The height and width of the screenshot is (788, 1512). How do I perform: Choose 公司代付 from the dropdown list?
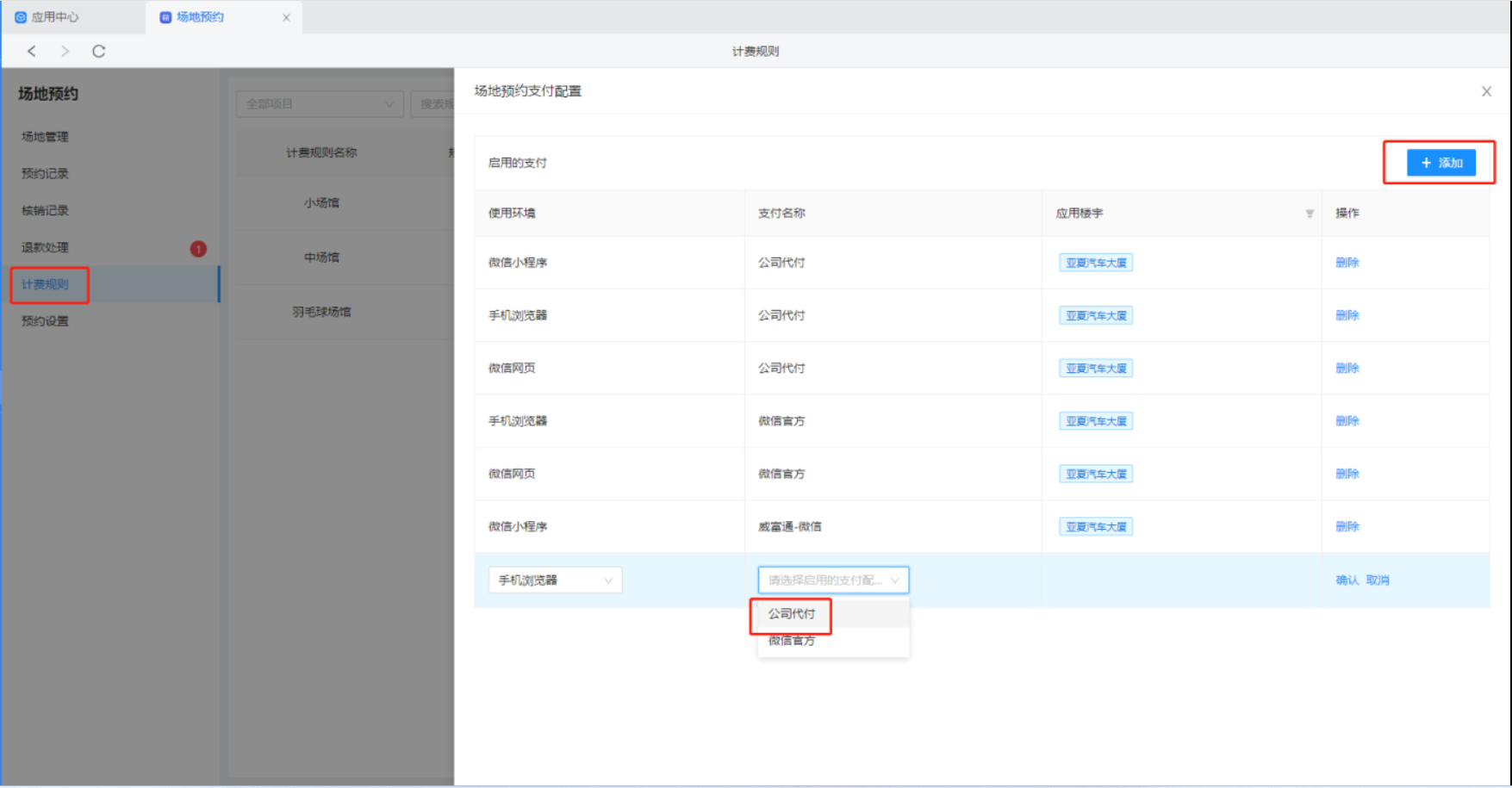791,614
